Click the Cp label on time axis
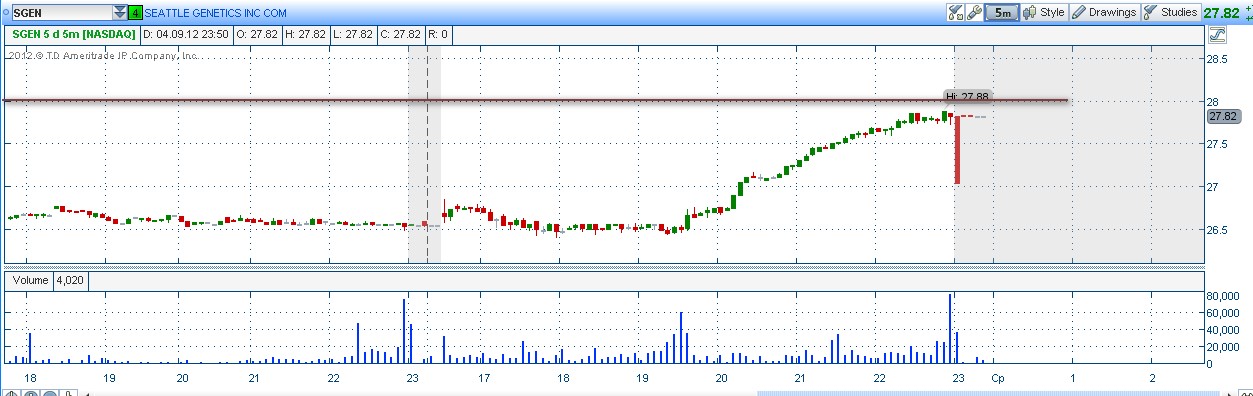Viewport: 1253px width, 396px height. point(997,378)
